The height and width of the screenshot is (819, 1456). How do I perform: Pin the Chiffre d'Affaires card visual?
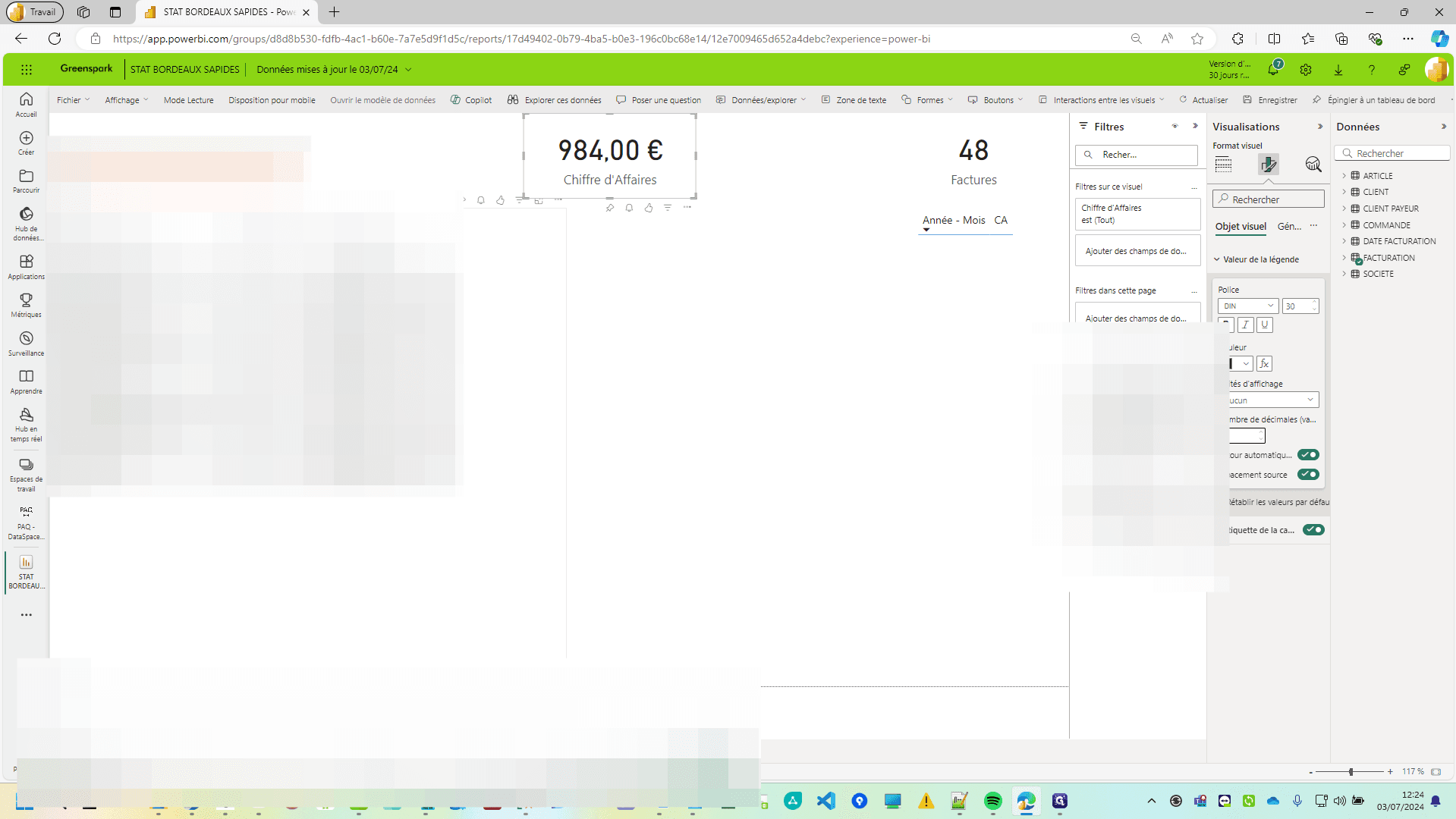click(x=610, y=208)
